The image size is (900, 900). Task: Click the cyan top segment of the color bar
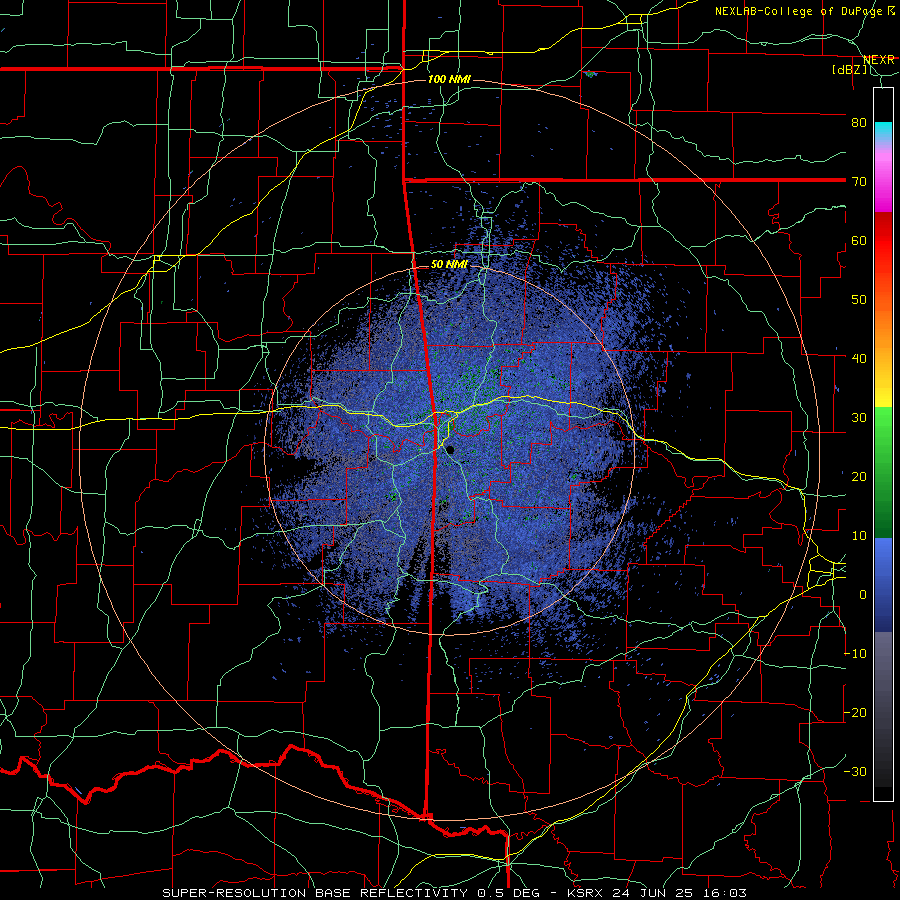coord(883,133)
